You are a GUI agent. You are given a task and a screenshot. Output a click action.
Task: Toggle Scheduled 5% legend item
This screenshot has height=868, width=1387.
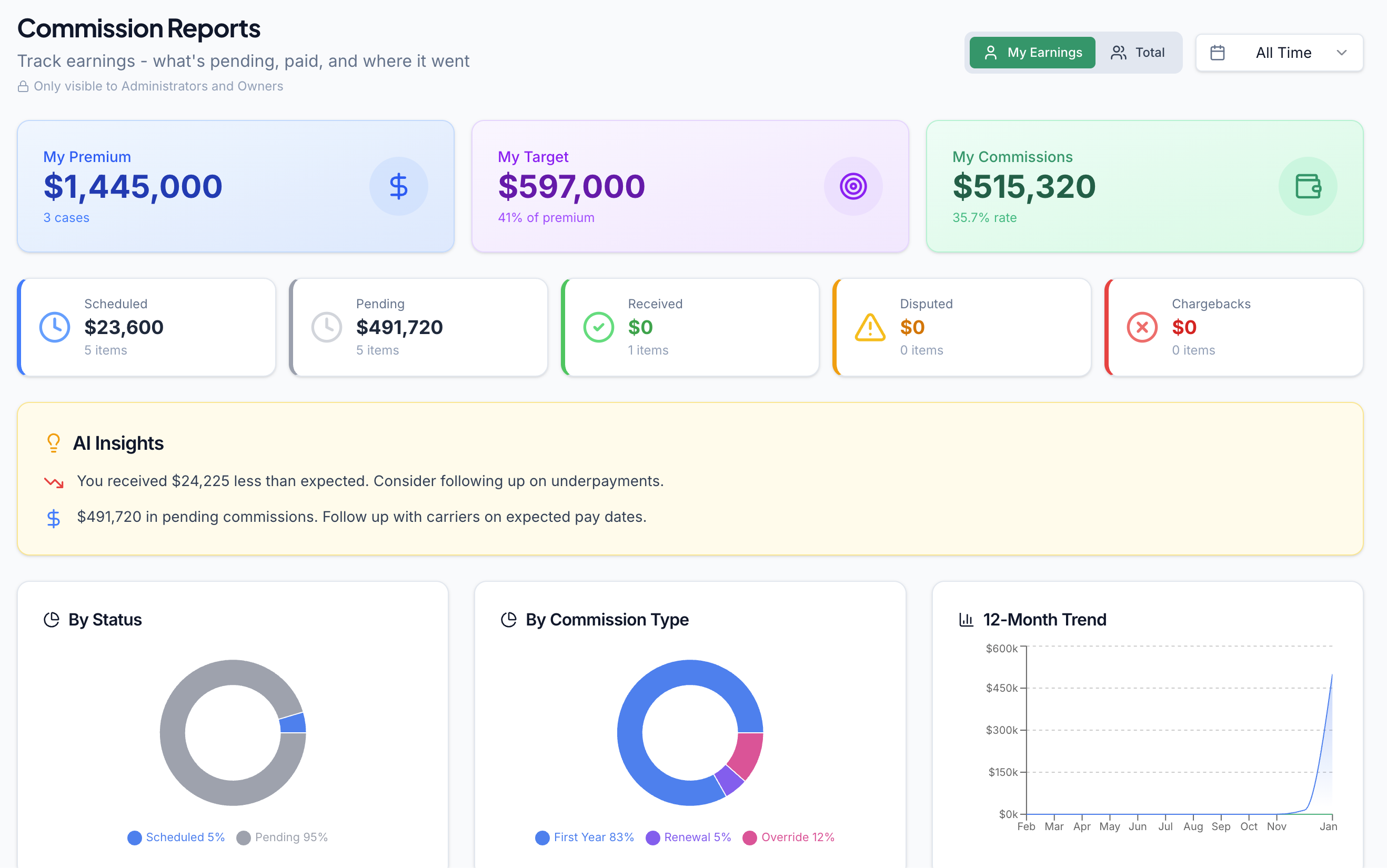pyautogui.click(x=176, y=837)
